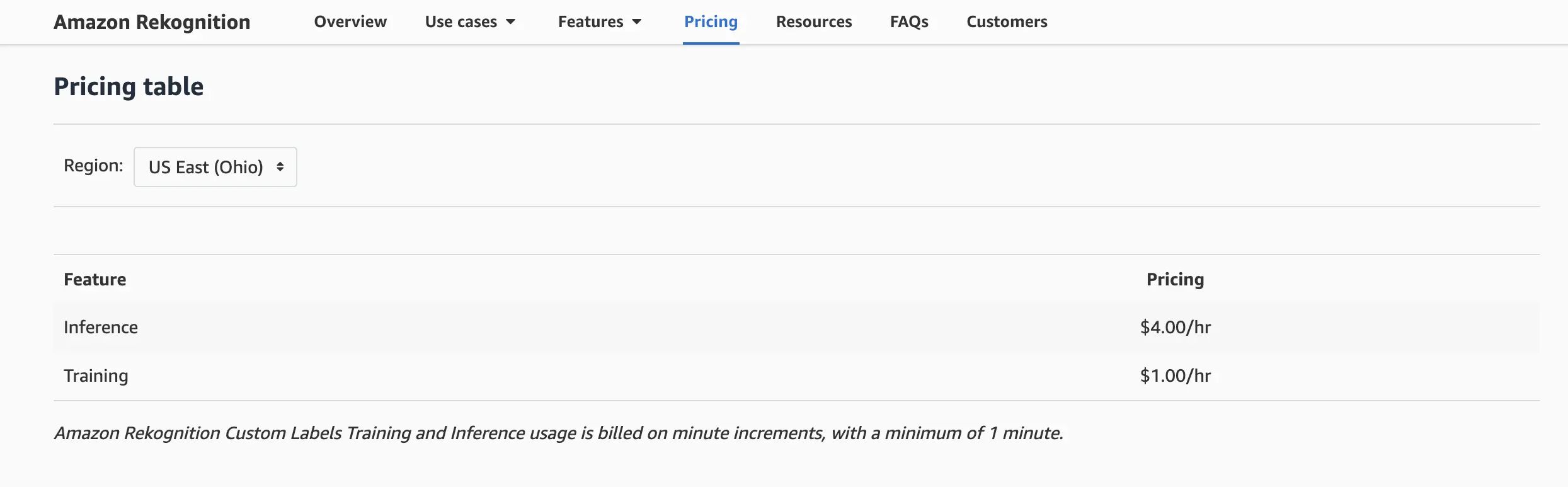Image resolution: width=1568 pixels, height=487 pixels.
Task: Expand the Use cases menu
Action: click(471, 21)
